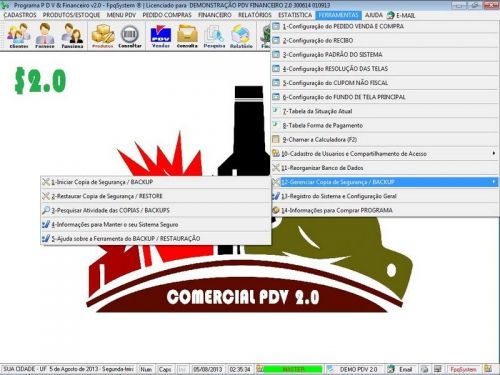The width and height of the screenshot is (500, 375).
Task: Click SUA CIDADE - UF date text
Action: click(68, 369)
